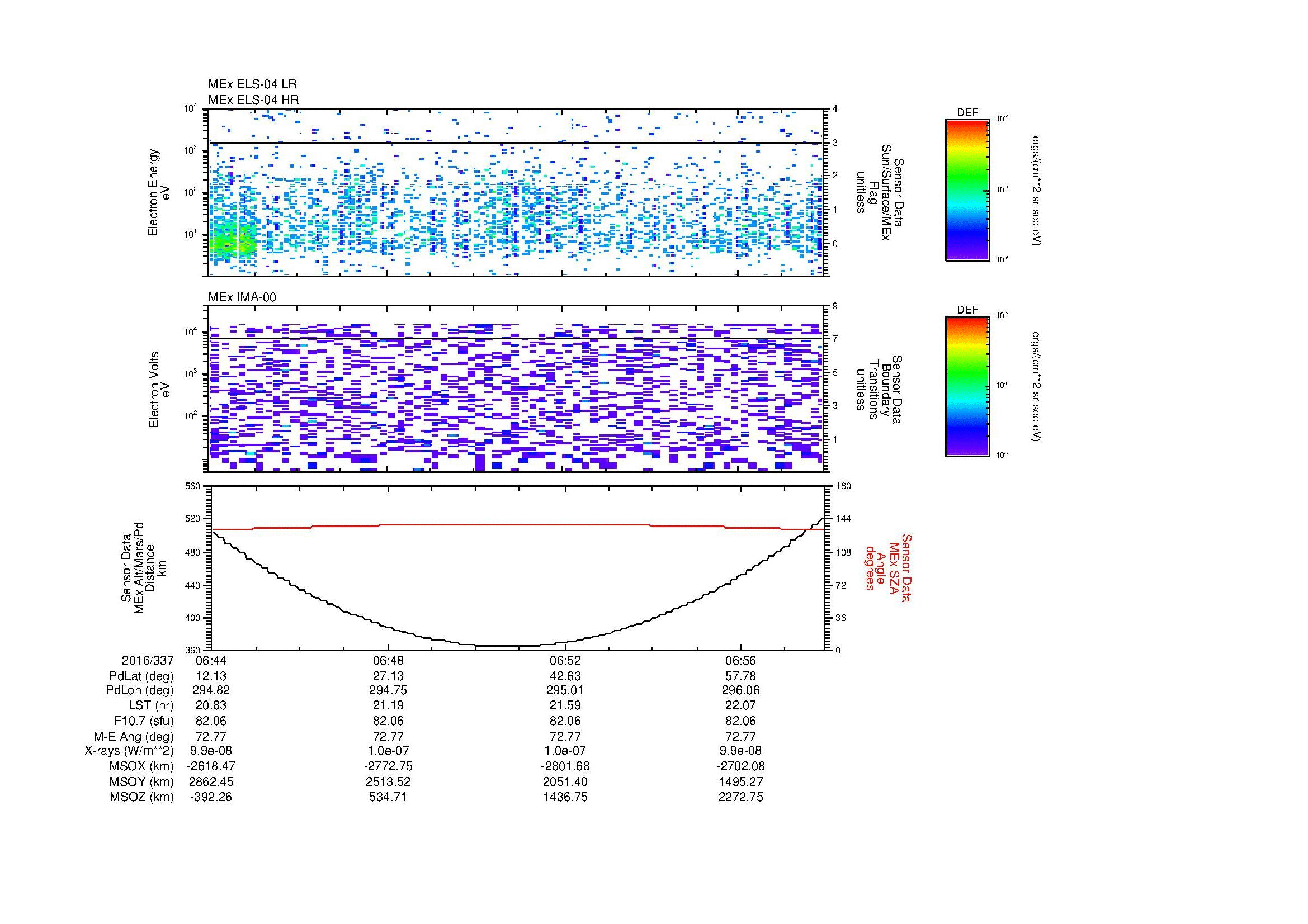1308x924 pixels.
Task: Click the X-rays (W/m**2) row label
Action: pos(129,751)
